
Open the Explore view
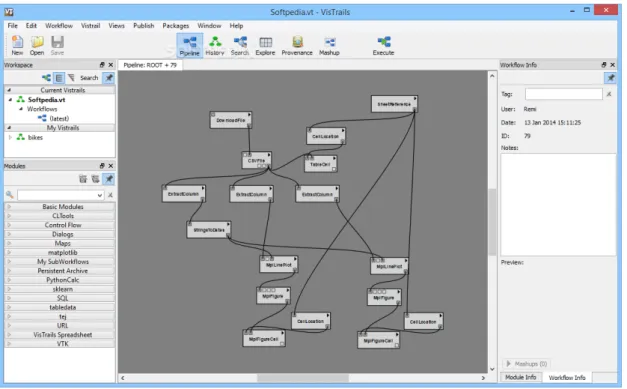(x=266, y=46)
